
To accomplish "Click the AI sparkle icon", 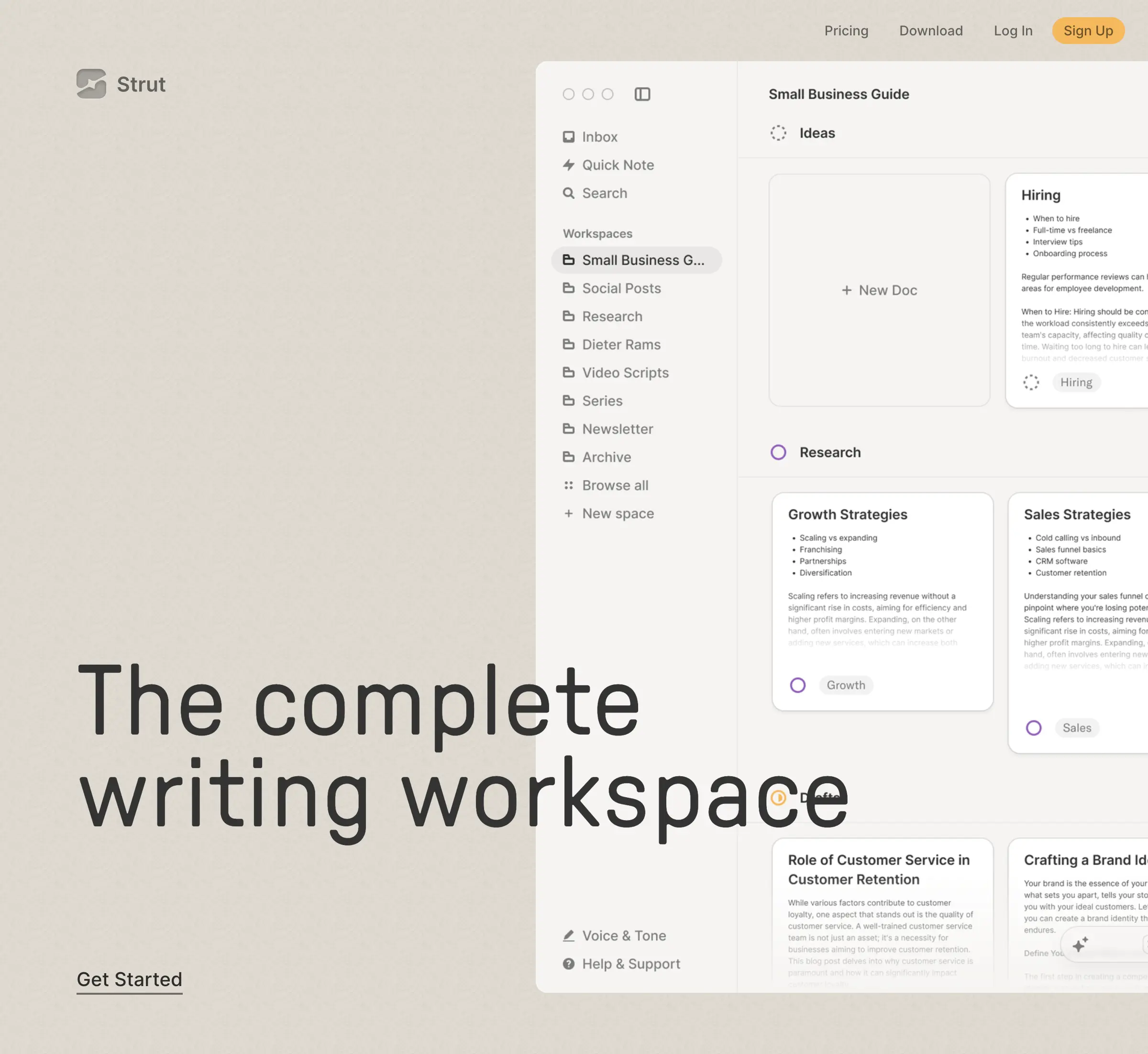I will pyautogui.click(x=1080, y=944).
